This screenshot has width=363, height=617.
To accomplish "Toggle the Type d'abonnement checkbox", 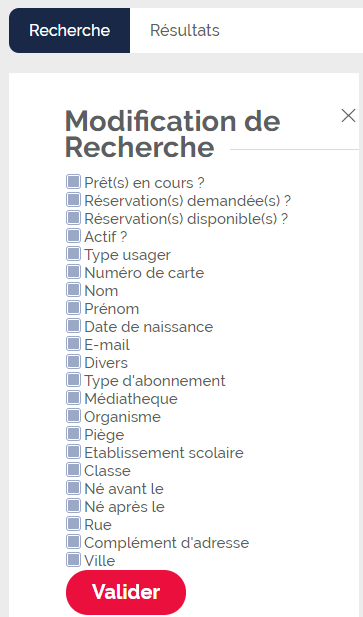I will coord(73,381).
